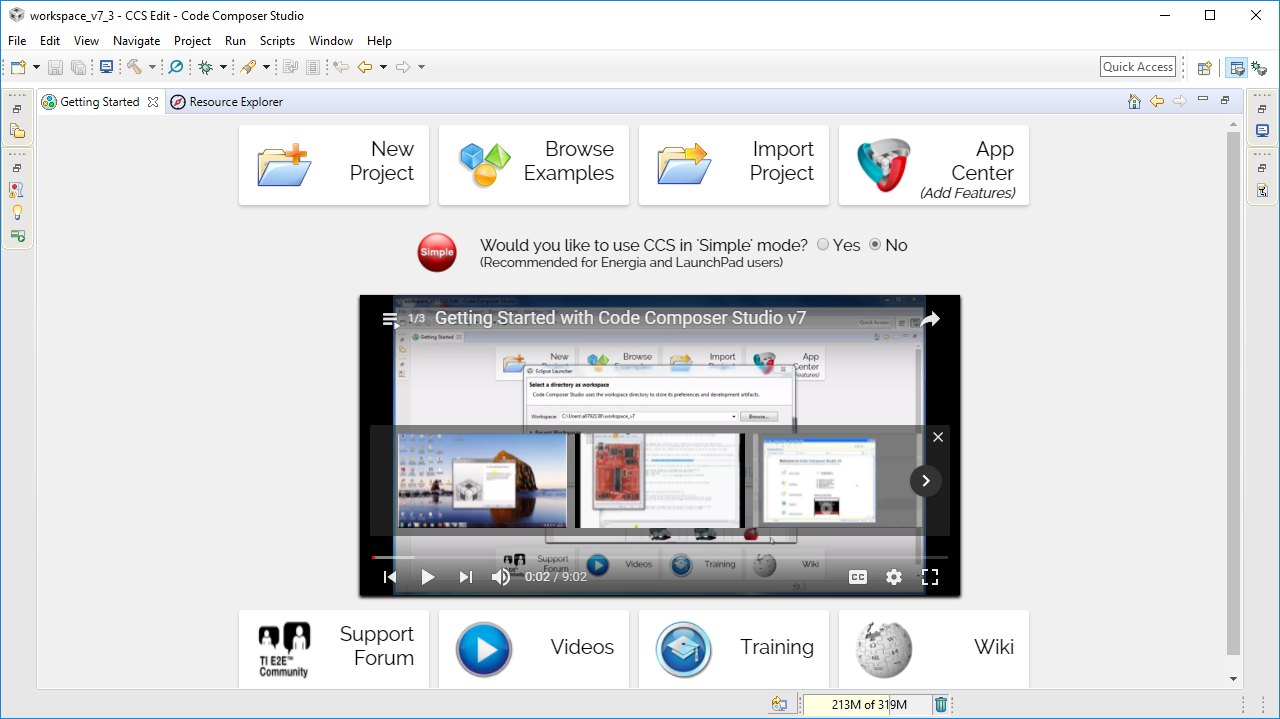Viewport: 1280px width, 719px height.
Task: Click the Home icon in Getting Started view
Action: (x=1134, y=101)
